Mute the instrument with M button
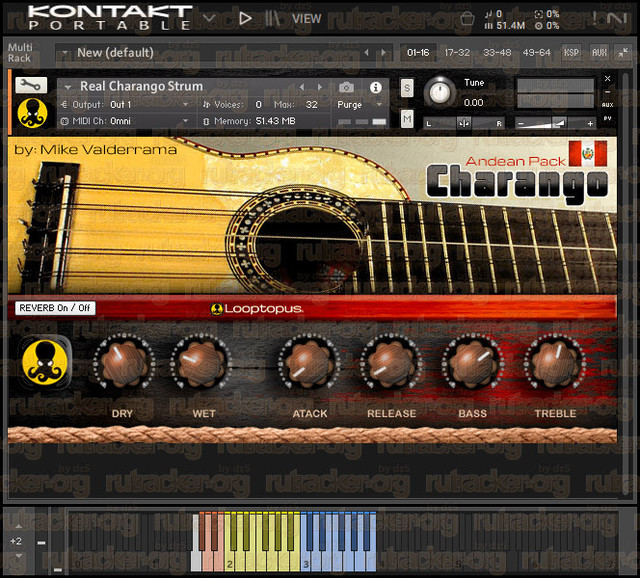The image size is (640, 578). (x=407, y=119)
